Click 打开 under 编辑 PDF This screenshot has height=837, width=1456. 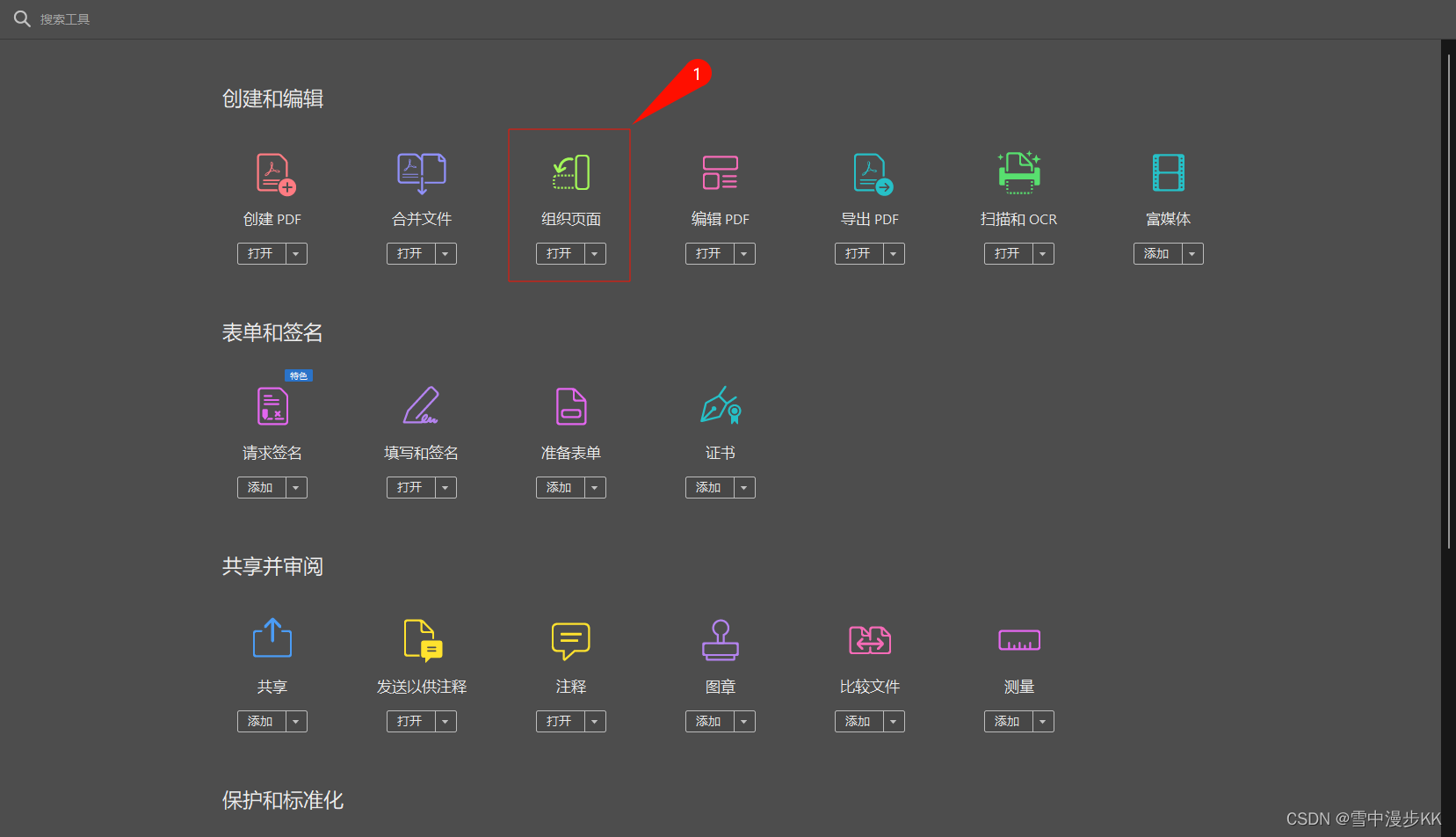tap(709, 253)
